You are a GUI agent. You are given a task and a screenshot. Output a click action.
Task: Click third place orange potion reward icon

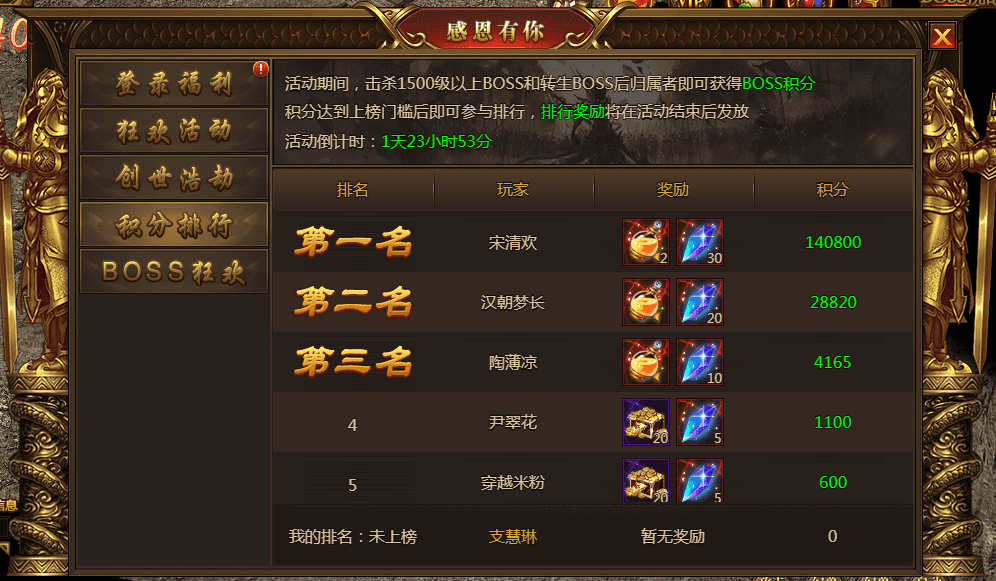click(645, 362)
